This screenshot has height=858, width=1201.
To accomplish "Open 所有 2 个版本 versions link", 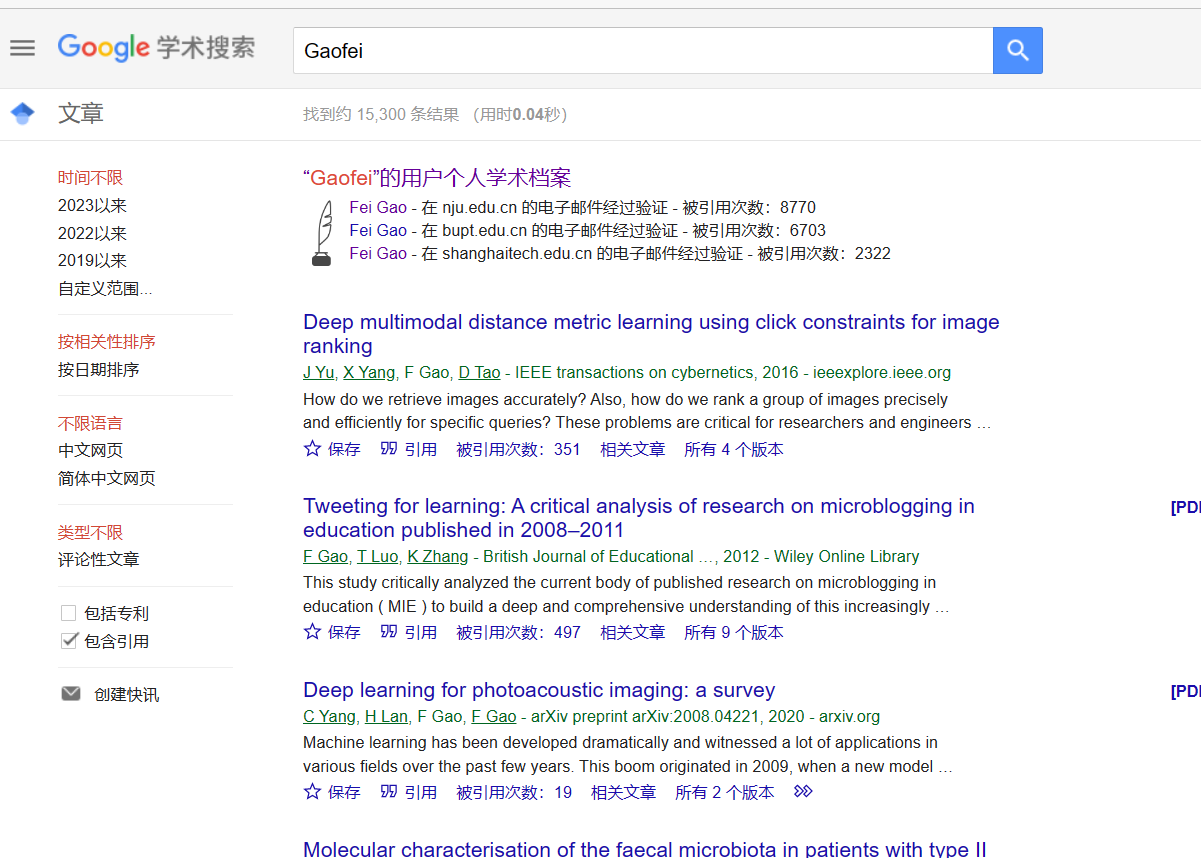I will (725, 793).
